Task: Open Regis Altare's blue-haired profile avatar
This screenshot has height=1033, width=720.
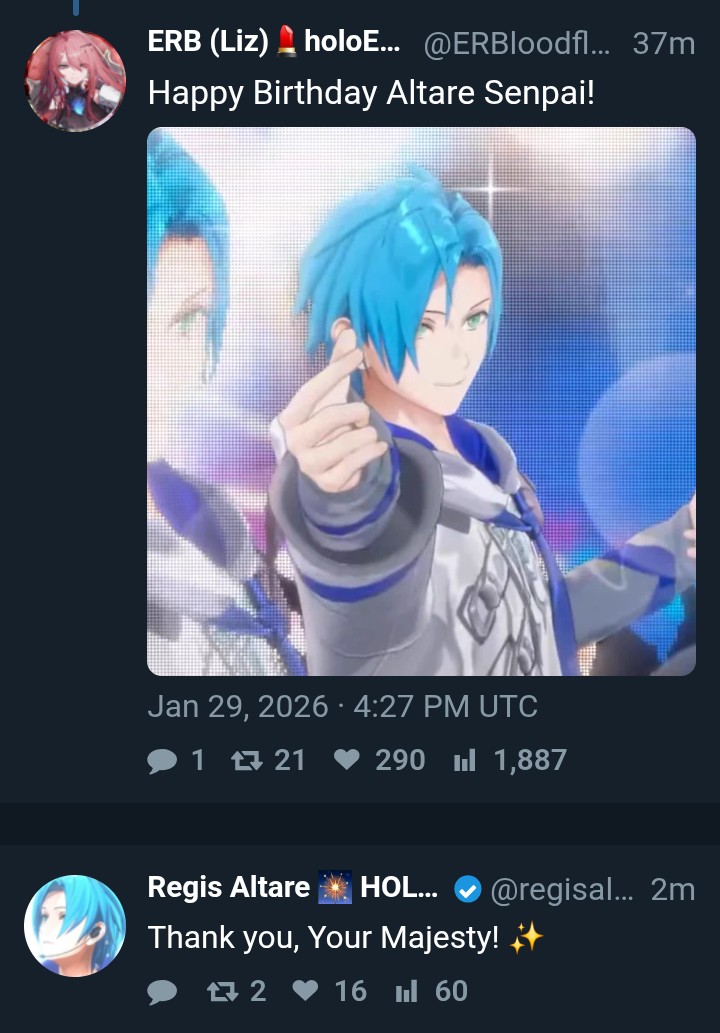Action: [75, 926]
